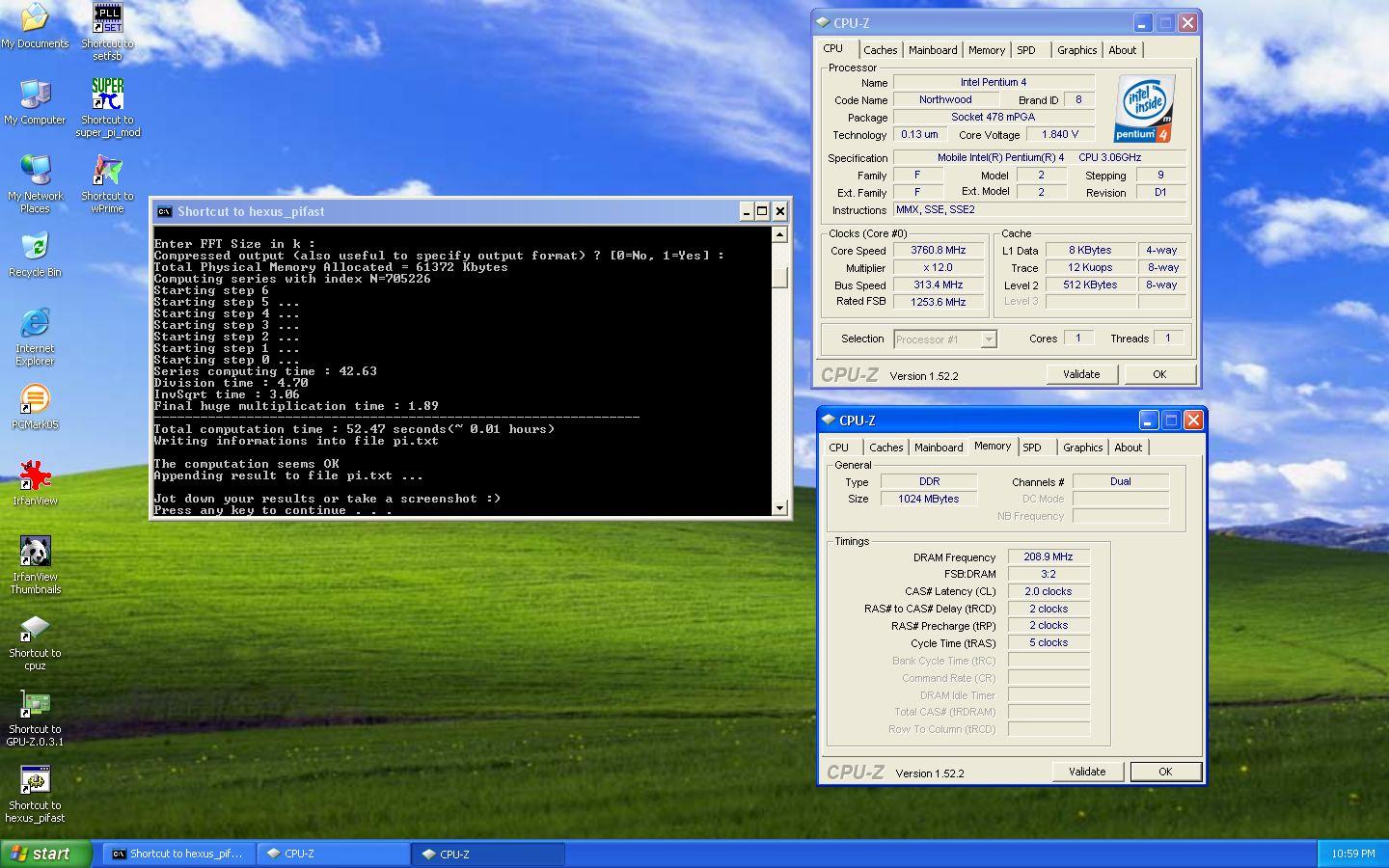Viewport: 1389px width, 868px height.
Task: Open the Windows Start menu
Action: (46, 854)
